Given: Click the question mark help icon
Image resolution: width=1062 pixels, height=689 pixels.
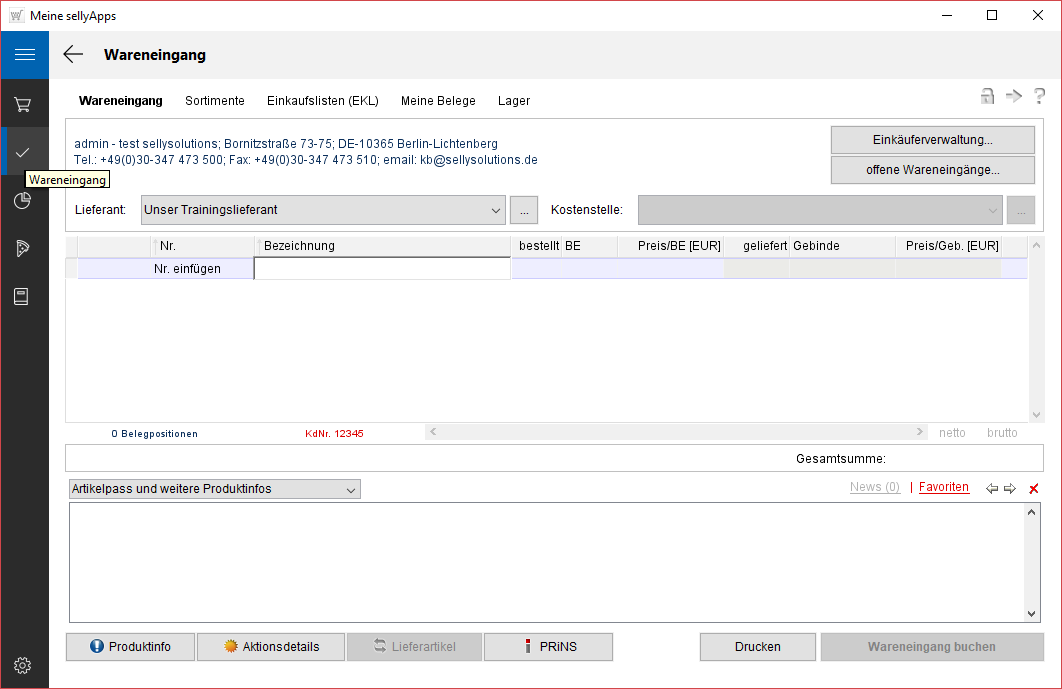Looking at the screenshot, I should (x=1039, y=96).
